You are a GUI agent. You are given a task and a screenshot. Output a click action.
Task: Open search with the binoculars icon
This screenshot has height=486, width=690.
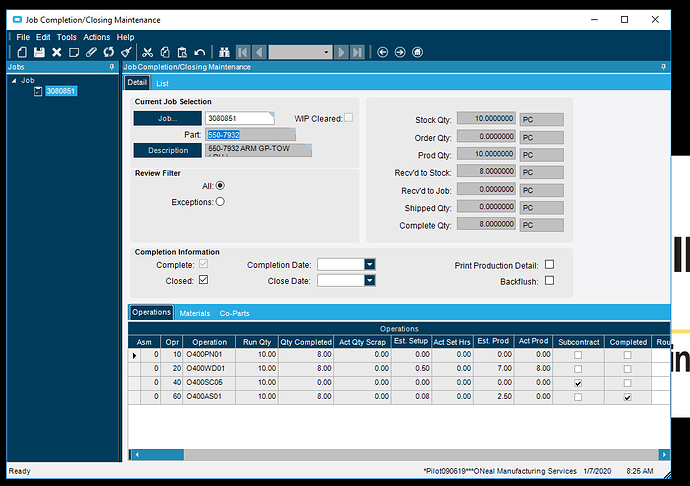(225, 52)
